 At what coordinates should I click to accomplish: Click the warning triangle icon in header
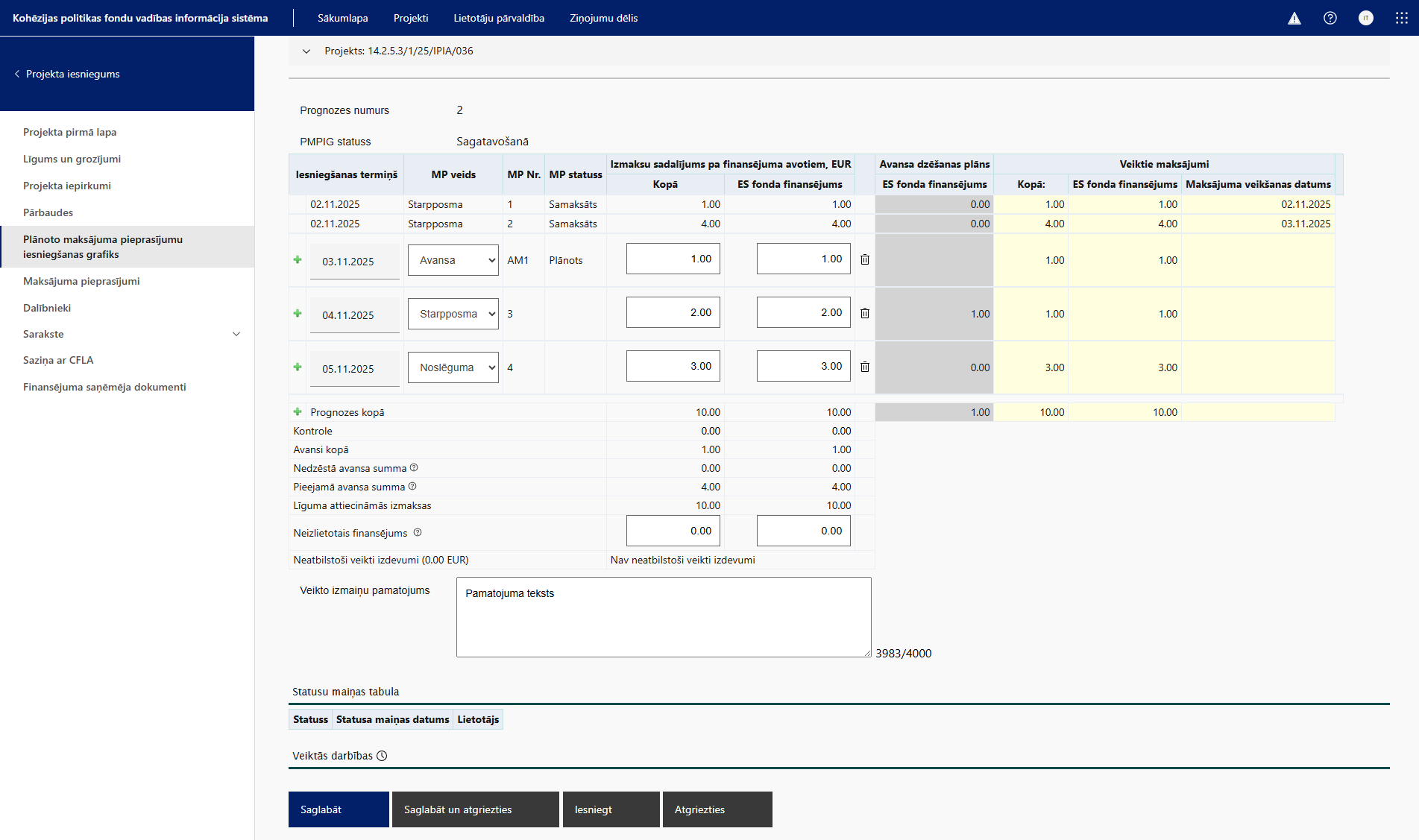1294,19
